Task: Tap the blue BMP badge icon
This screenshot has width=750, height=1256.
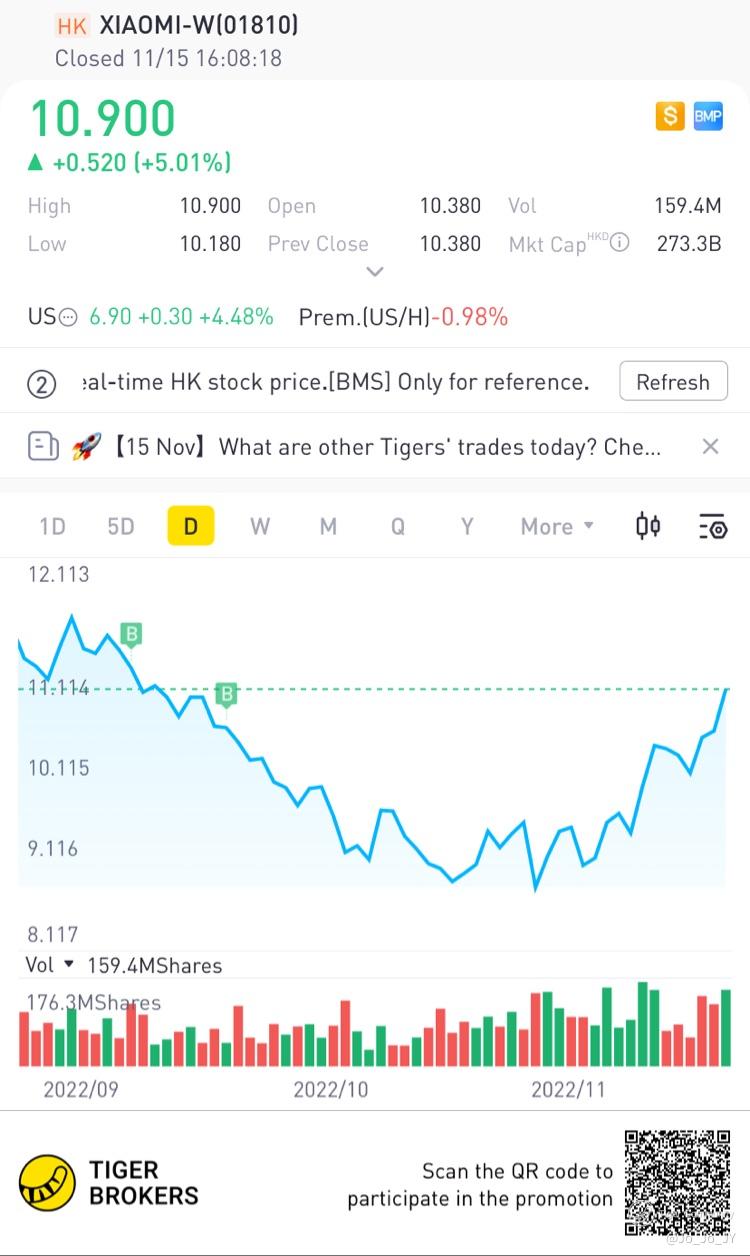Action: coord(708,116)
